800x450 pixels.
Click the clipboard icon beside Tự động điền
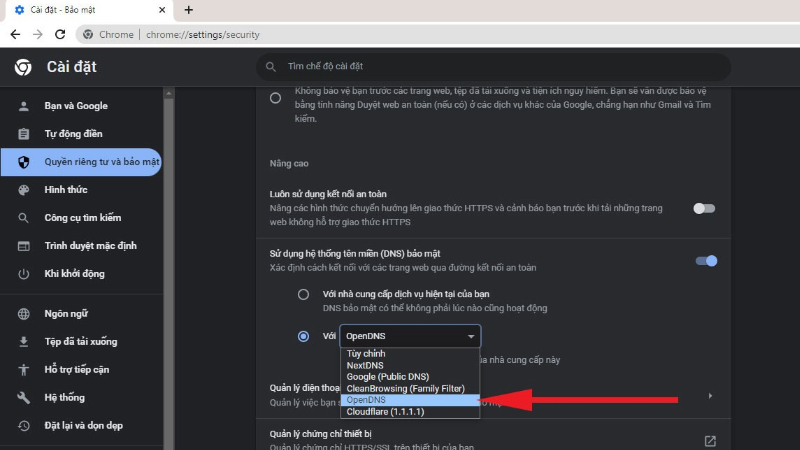pyautogui.click(x=23, y=134)
